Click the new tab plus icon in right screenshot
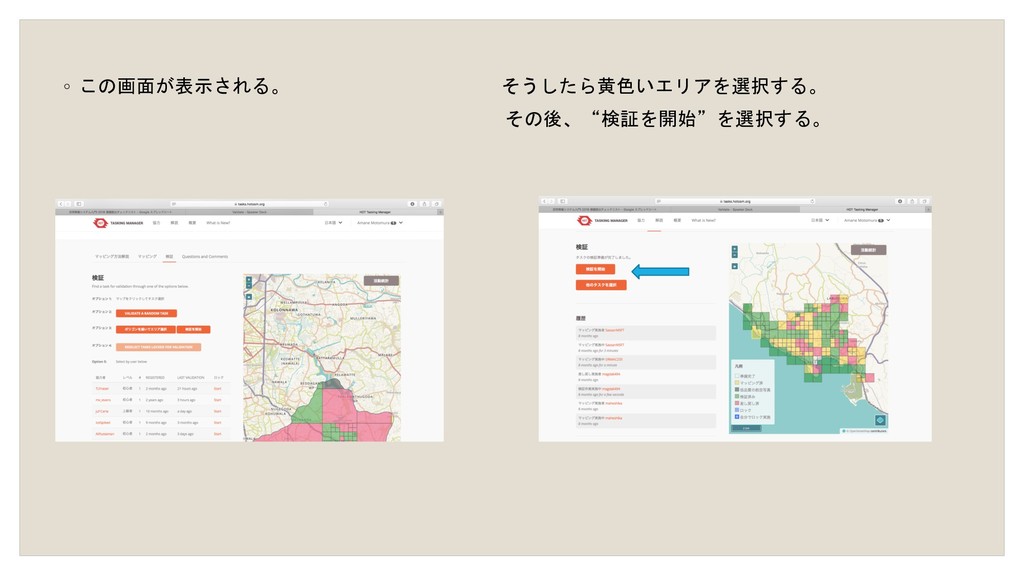 click(x=928, y=210)
